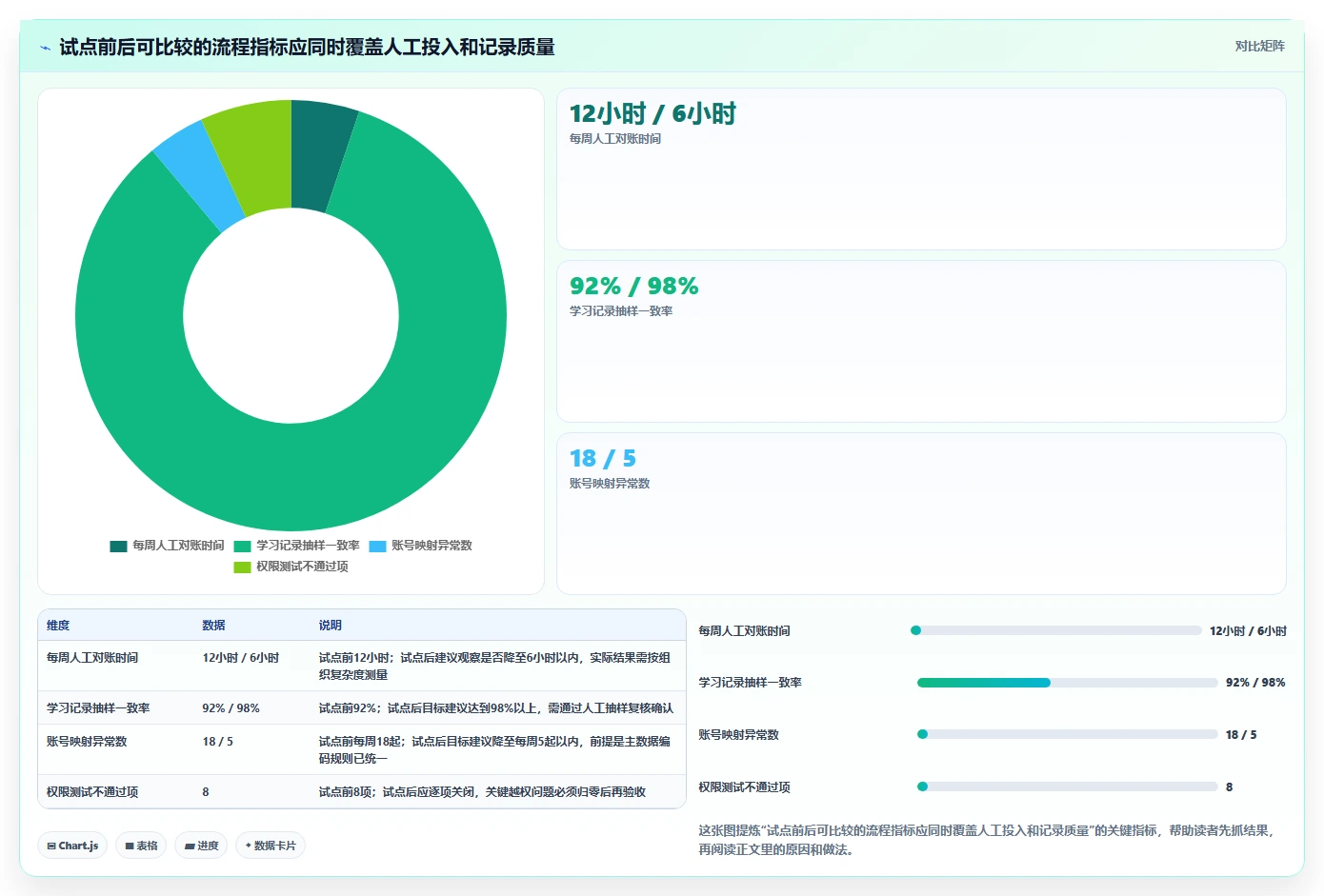
Task: Click the 说明 column header
Action: (x=330, y=626)
